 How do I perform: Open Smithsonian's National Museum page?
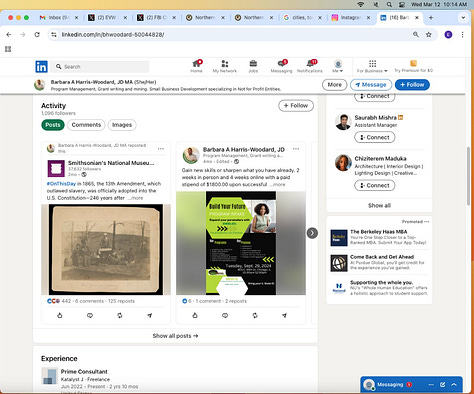[x=111, y=163]
